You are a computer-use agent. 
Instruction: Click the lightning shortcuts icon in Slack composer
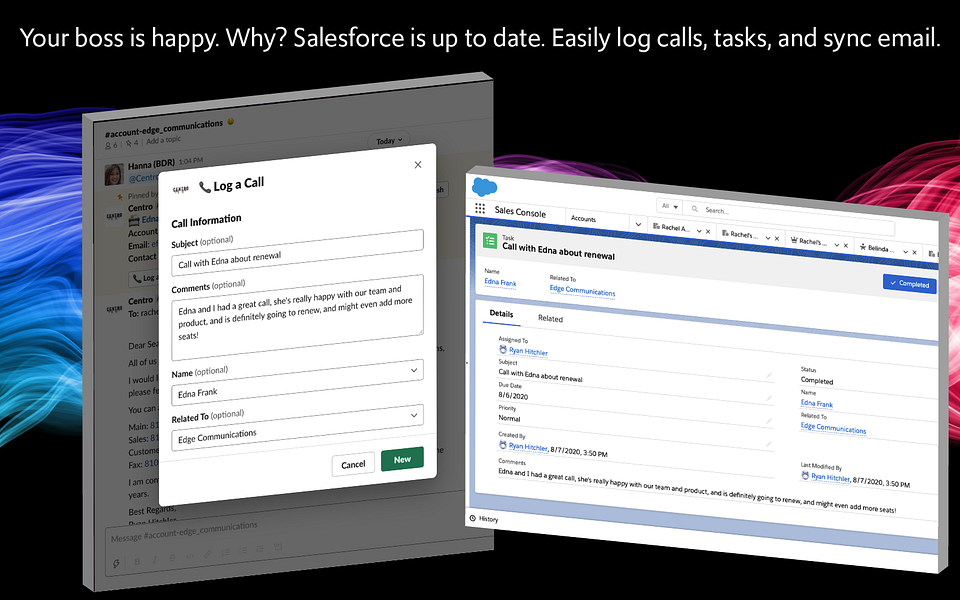coord(116,563)
